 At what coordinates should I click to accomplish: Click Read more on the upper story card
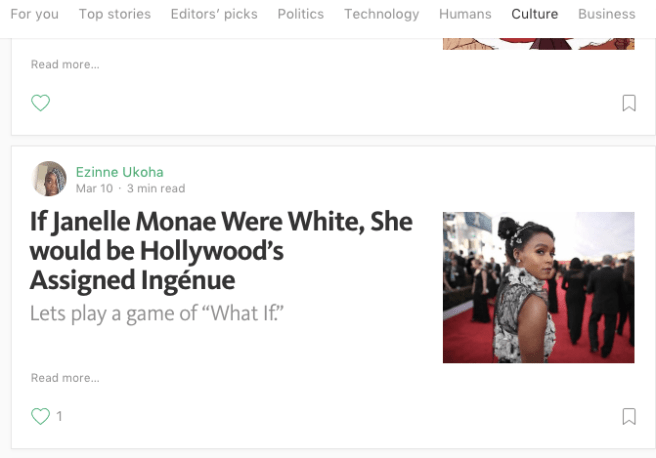65,64
